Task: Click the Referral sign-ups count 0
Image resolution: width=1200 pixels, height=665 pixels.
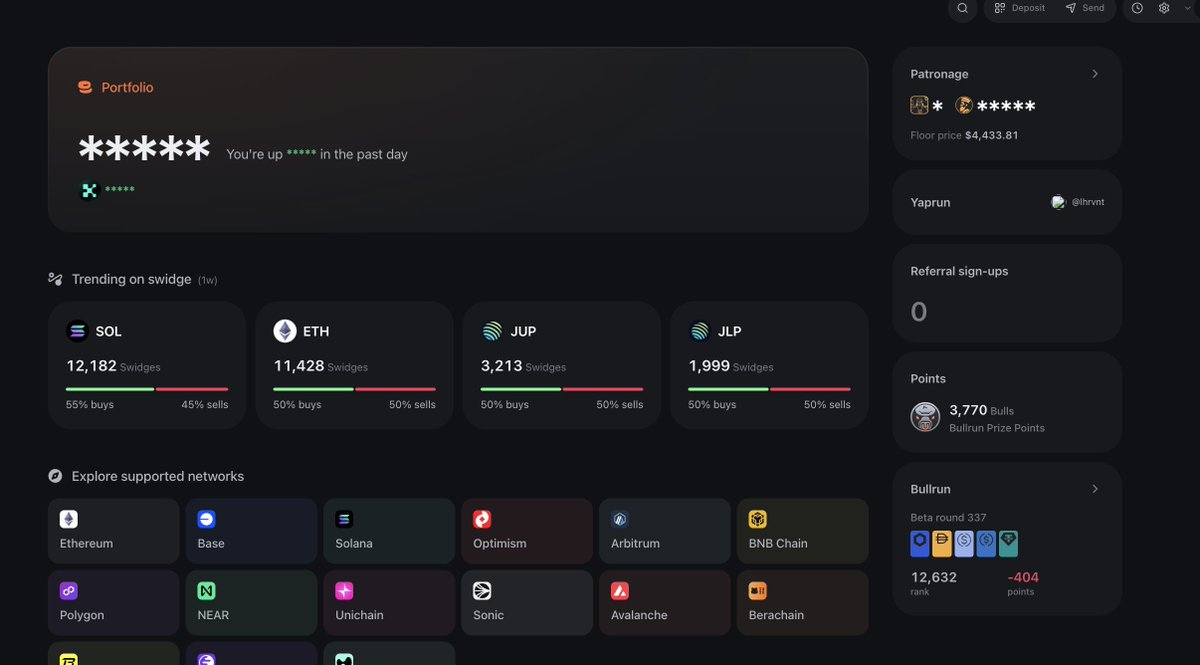Action: (919, 312)
